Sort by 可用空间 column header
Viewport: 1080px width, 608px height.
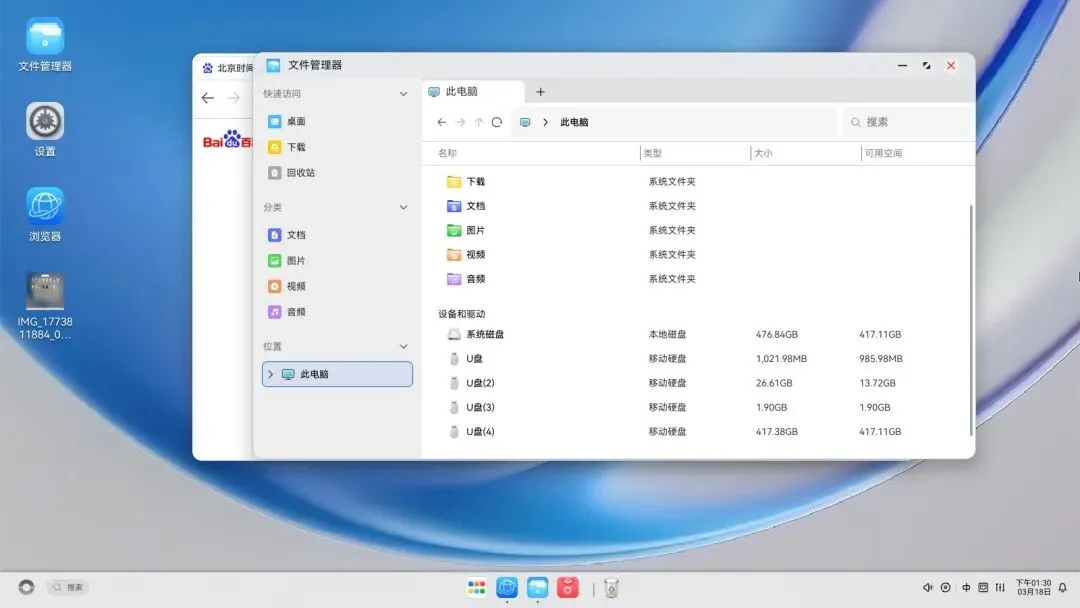point(883,153)
